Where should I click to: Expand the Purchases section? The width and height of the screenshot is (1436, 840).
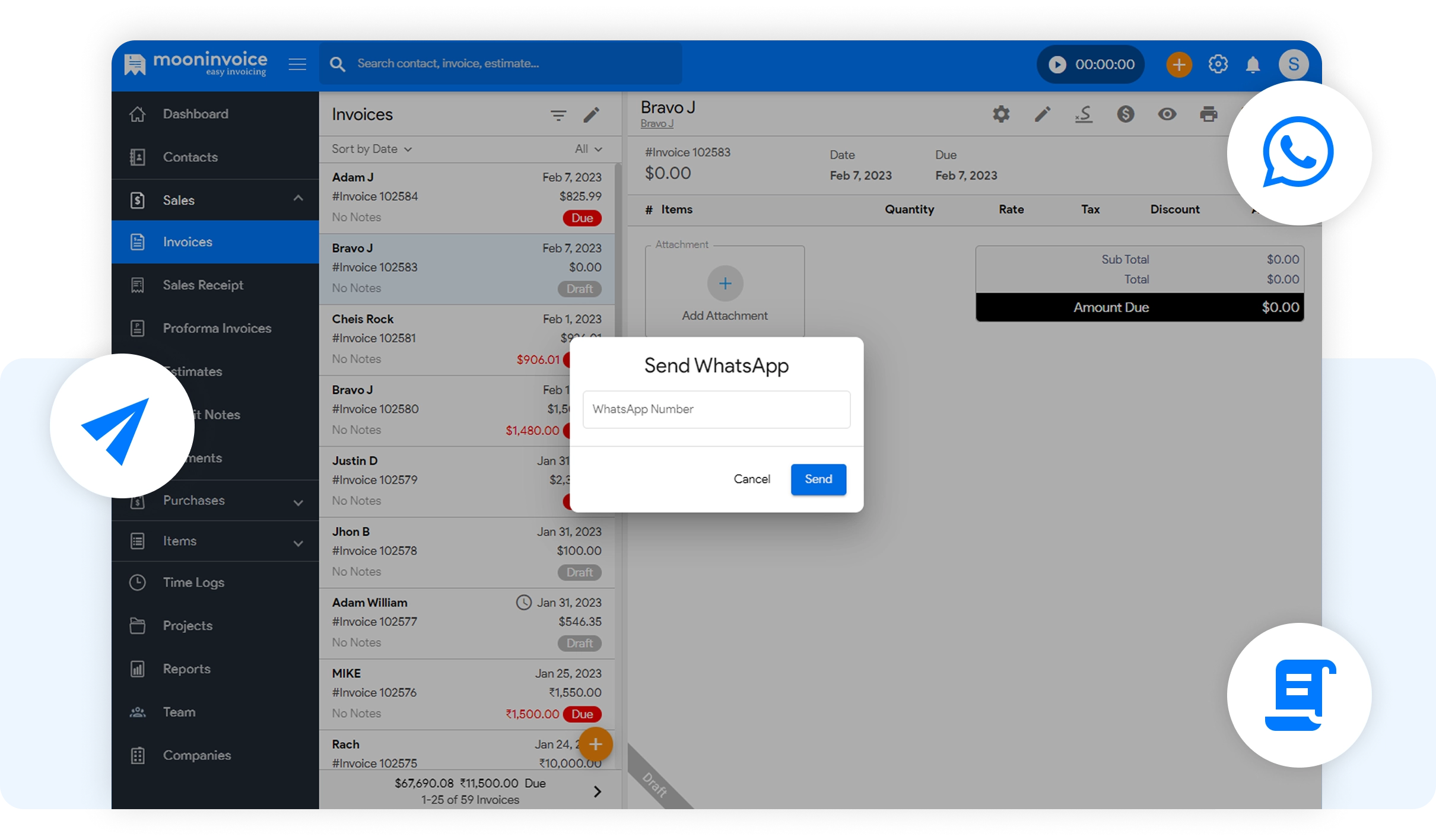[298, 502]
